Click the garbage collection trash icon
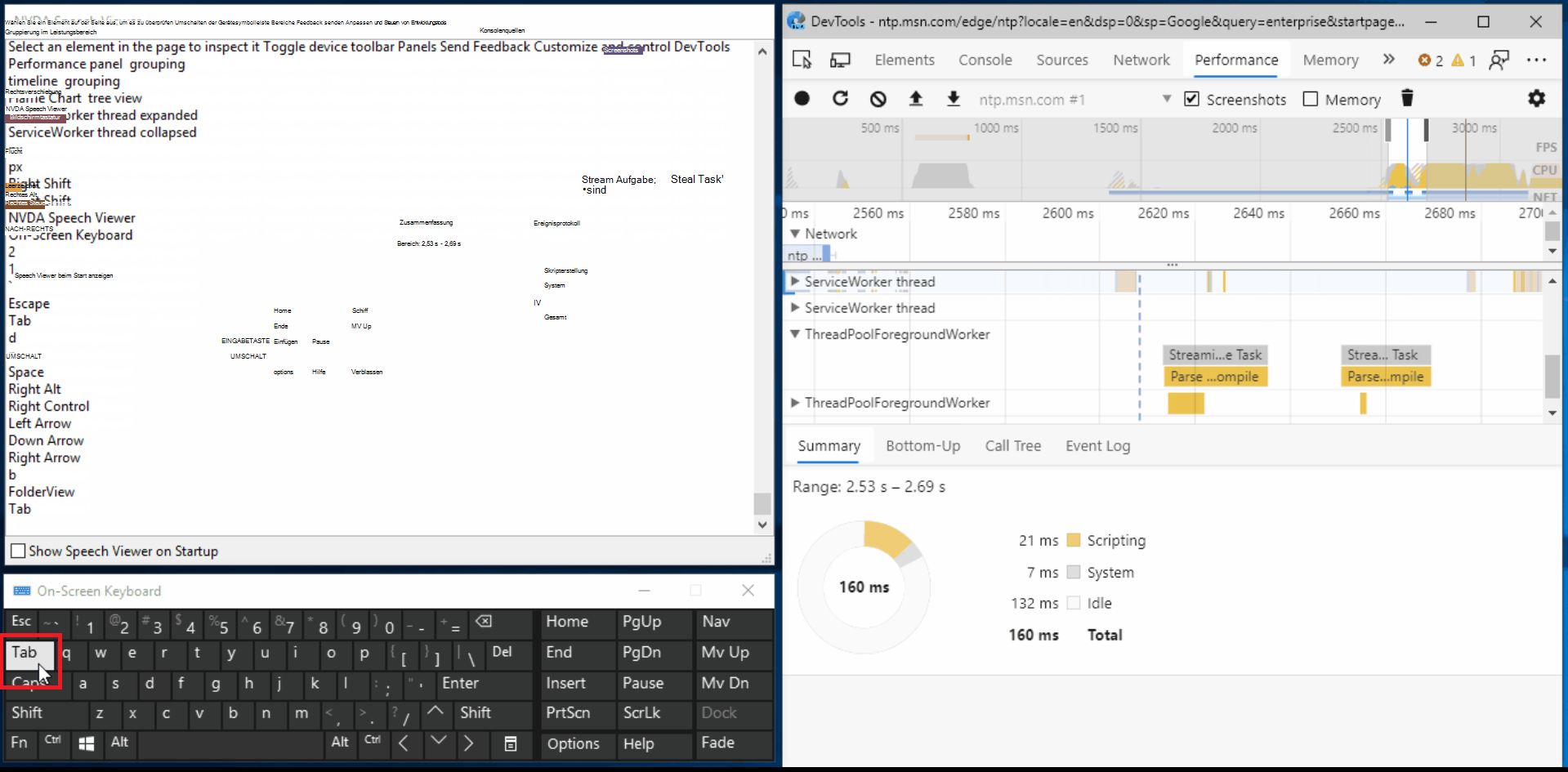Image resolution: width=1568 pixels, height=772 pixels. click(1407, 98)
